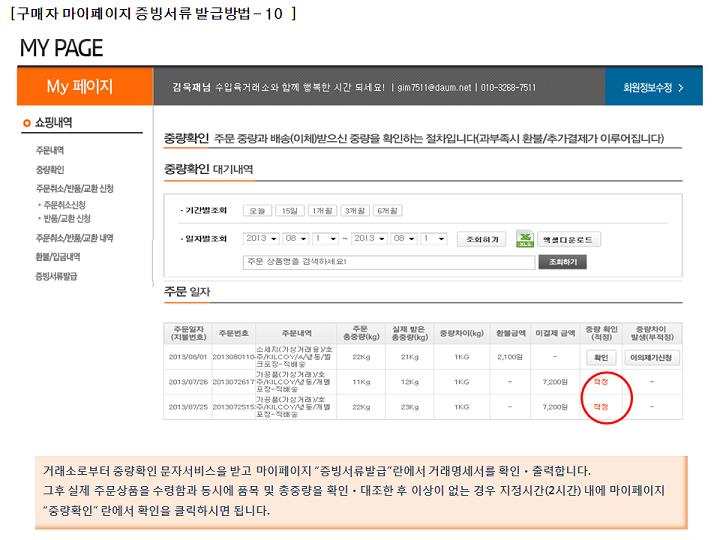The width and height of the screenshot is (720, 540).
Task: Click 확인 button in first order row
Action: (600, 357)
